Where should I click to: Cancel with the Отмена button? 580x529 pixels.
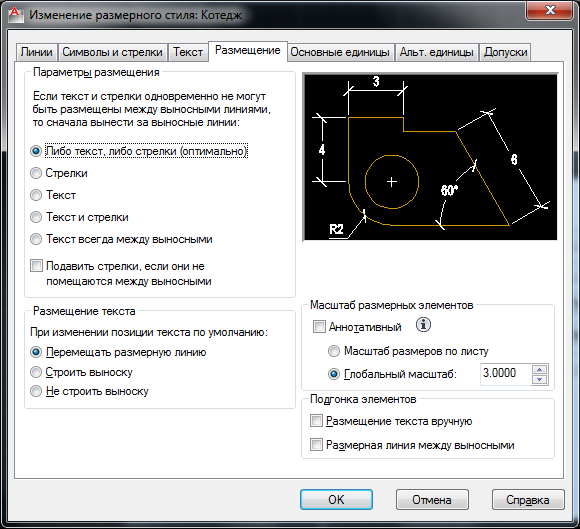pos(432,500)
